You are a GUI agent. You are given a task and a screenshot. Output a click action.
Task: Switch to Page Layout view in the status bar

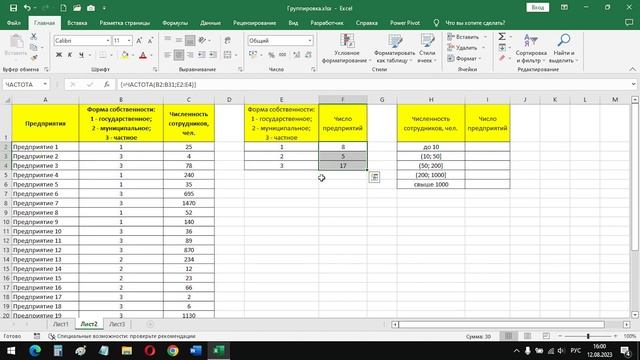pos(527,336)
